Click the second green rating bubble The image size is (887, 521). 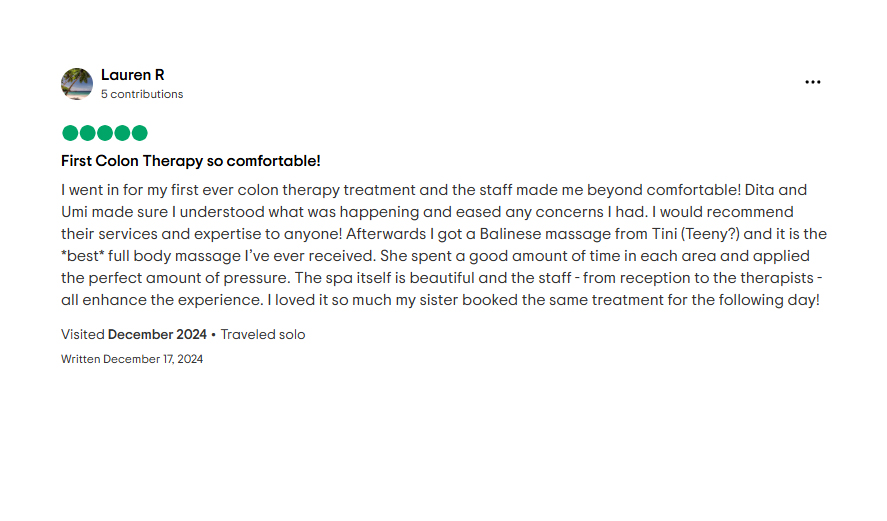[x=88, y=133]
